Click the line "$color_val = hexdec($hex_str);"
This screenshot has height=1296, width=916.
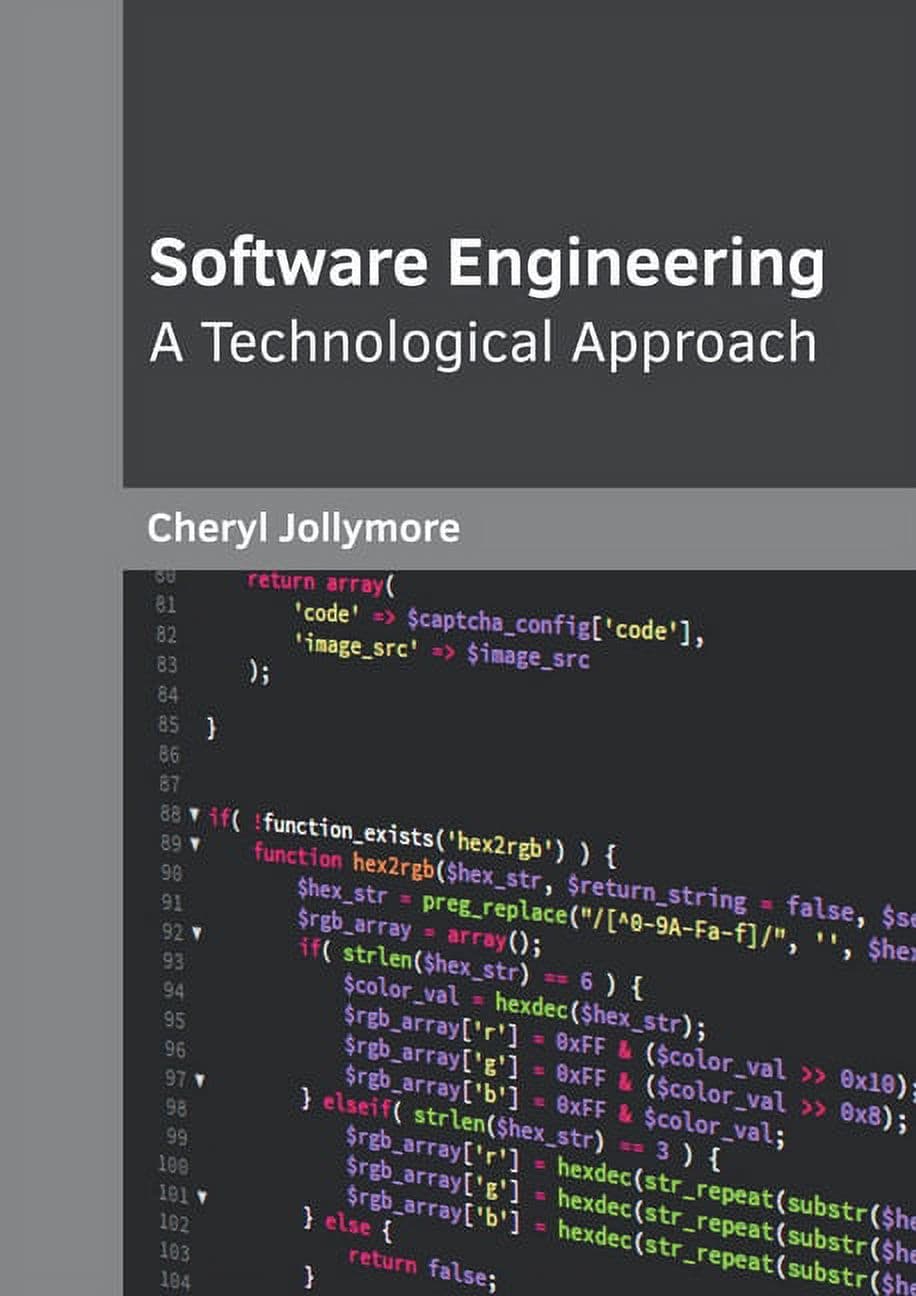tap(524, 1005)
